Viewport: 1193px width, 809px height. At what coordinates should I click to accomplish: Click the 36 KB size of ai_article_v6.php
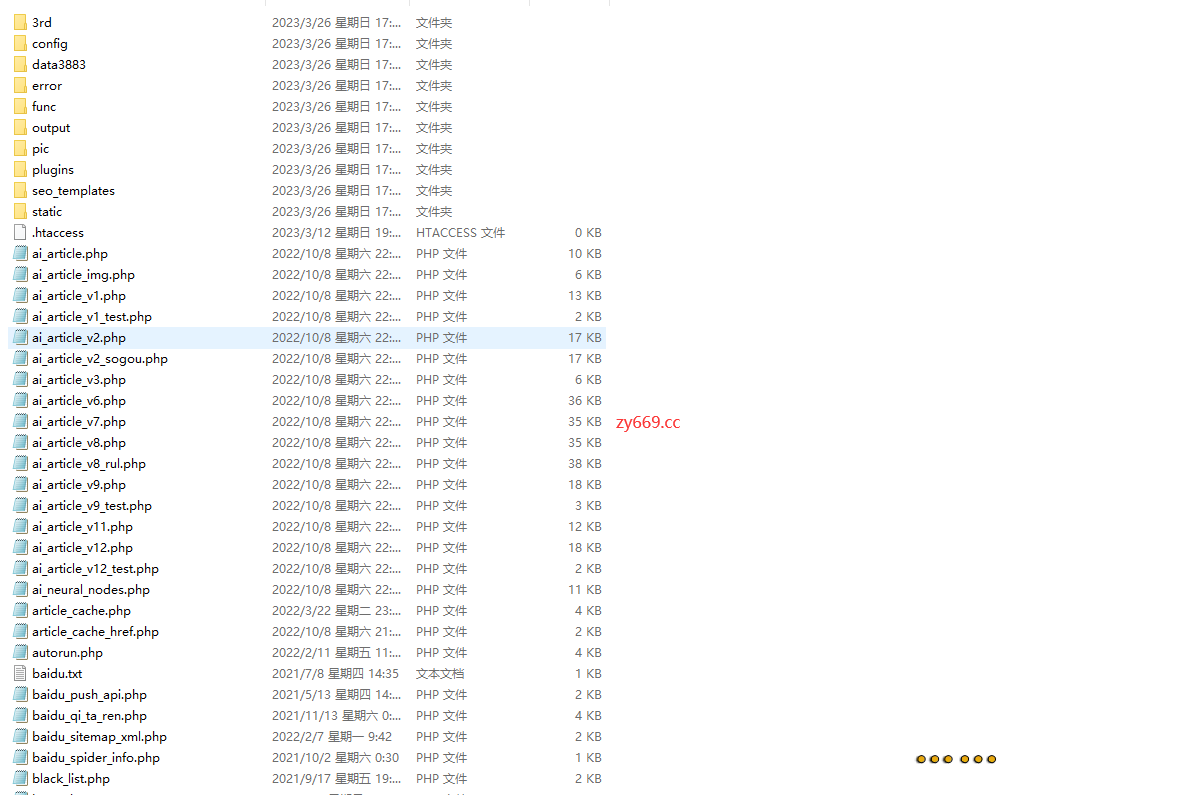pos(584,401)
